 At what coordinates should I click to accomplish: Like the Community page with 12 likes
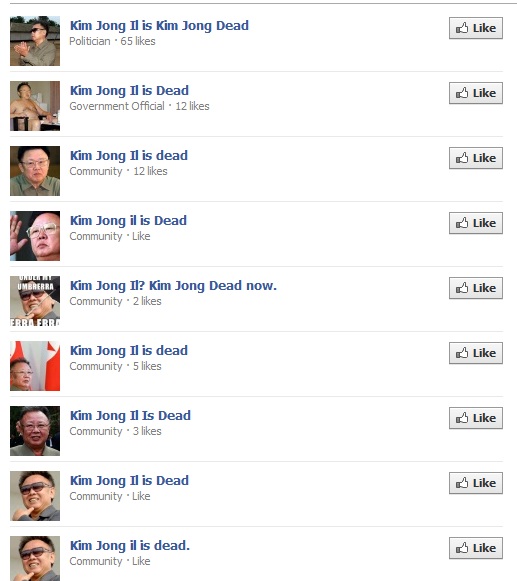tap(475, 158)
